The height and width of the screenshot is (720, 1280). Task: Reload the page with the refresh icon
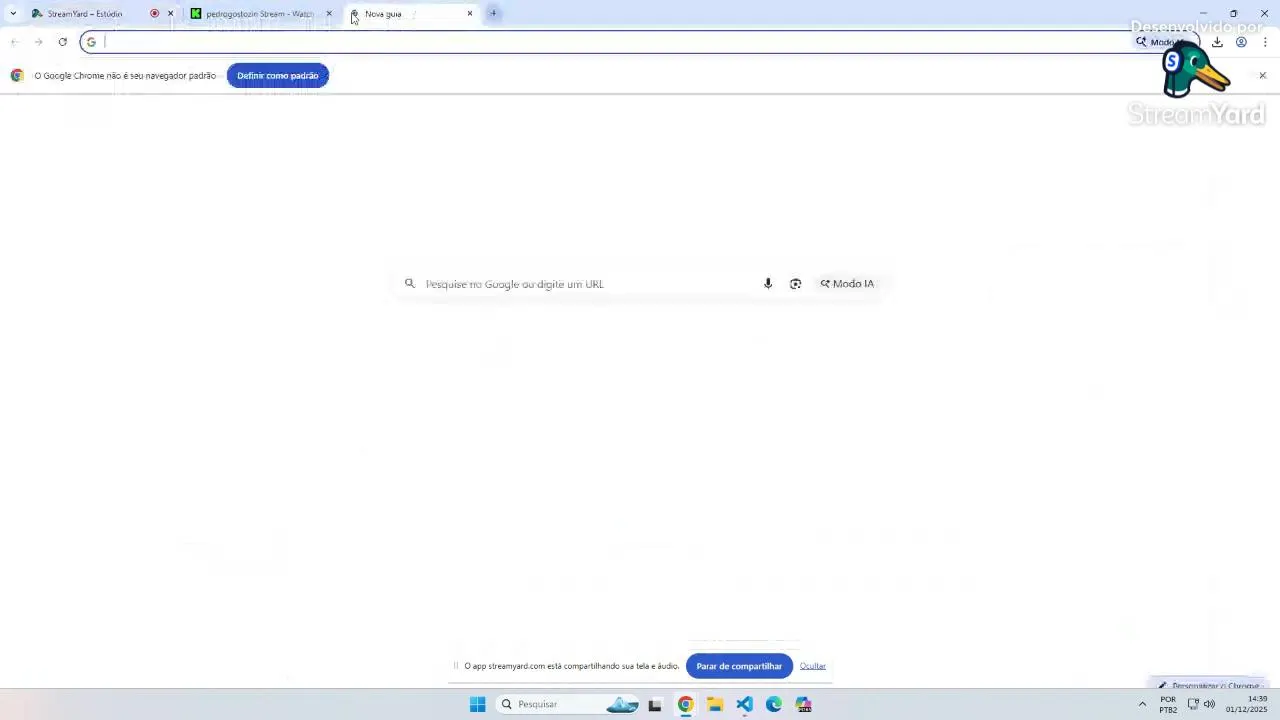(62, 42)
